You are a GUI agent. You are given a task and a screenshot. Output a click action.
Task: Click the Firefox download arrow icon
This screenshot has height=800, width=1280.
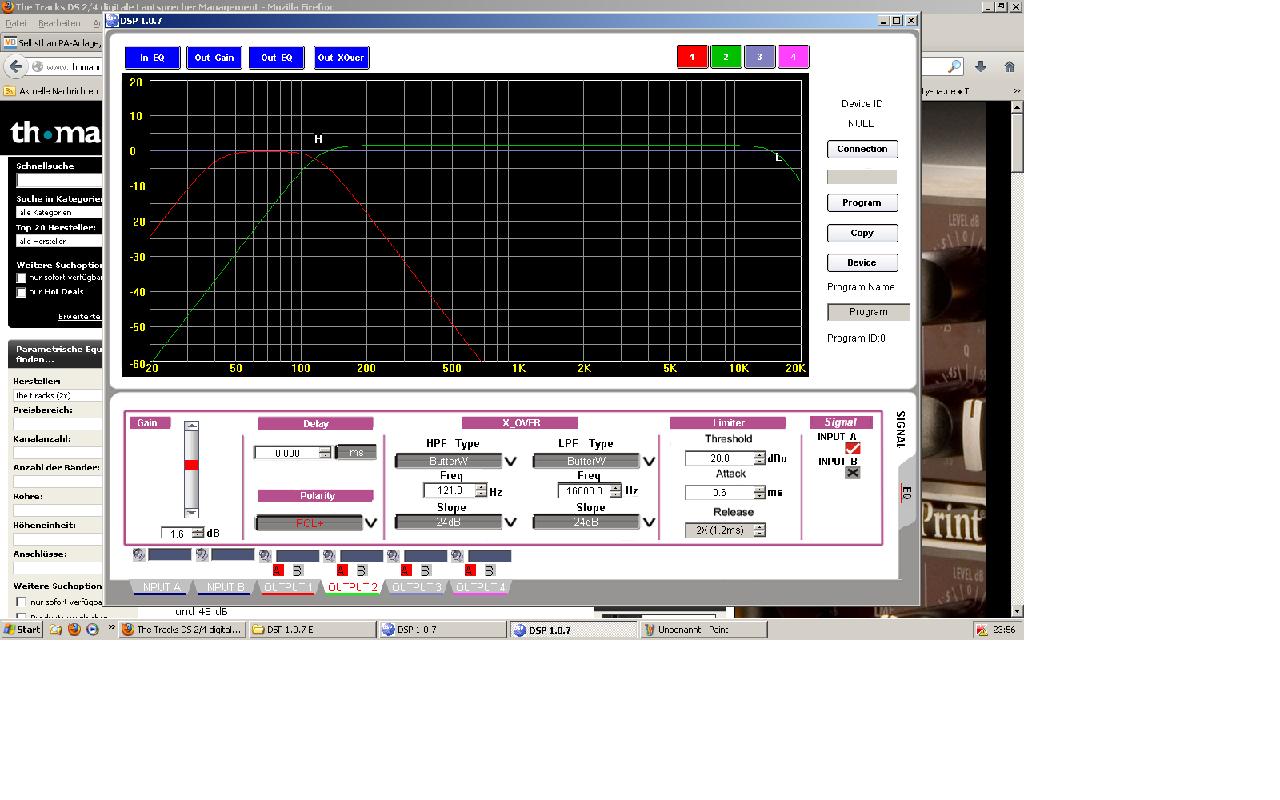(981, 67)
